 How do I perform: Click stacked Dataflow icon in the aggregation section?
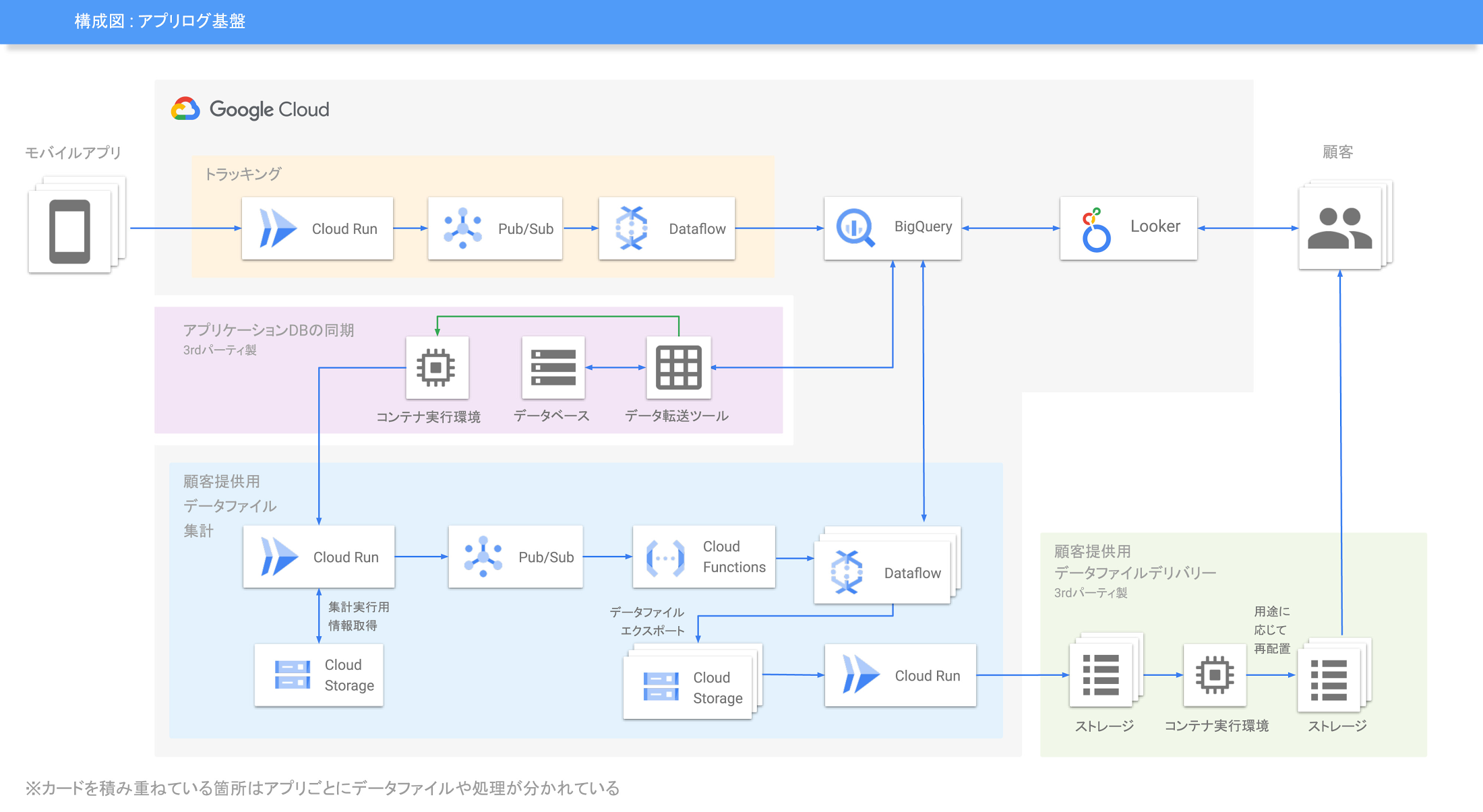point(847,572)
